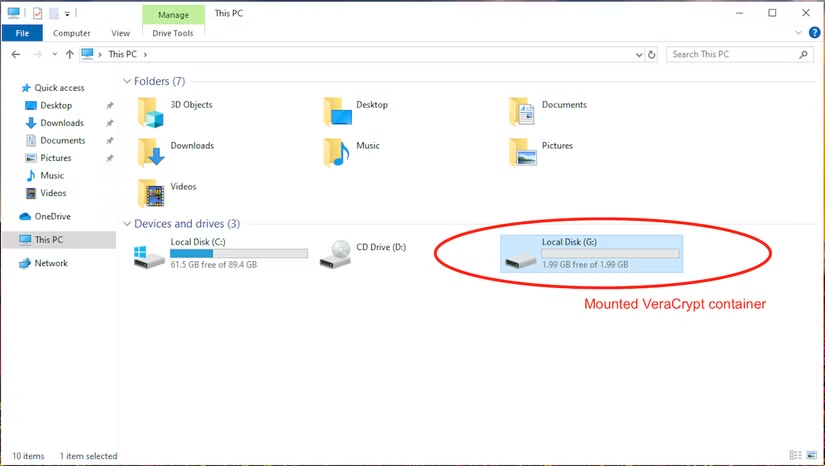
Task: Switch to the View ribbon tab
Action: tap(120, 33)
